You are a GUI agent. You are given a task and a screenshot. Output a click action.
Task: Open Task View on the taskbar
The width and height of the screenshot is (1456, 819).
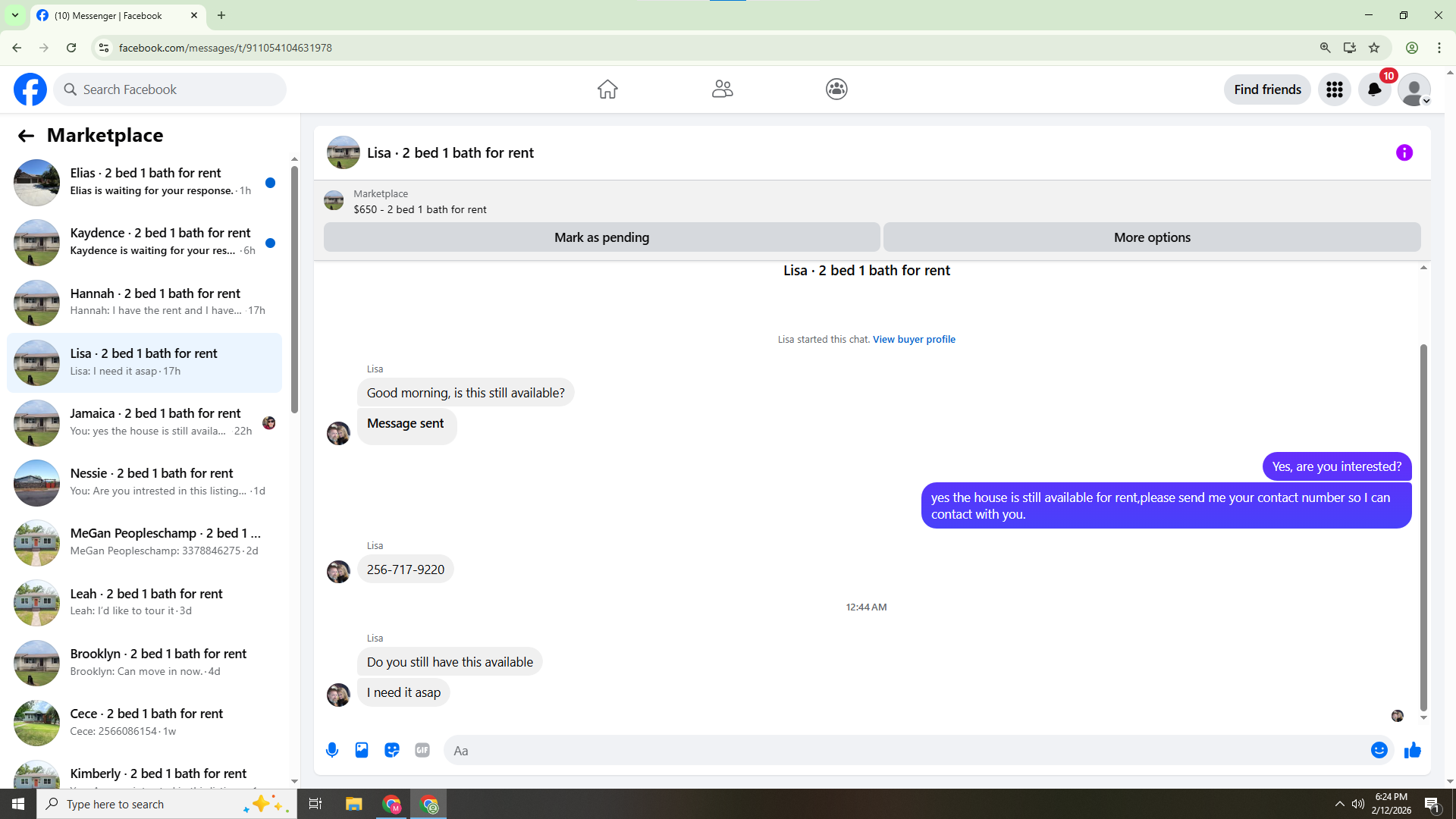[x=315, y=804]
